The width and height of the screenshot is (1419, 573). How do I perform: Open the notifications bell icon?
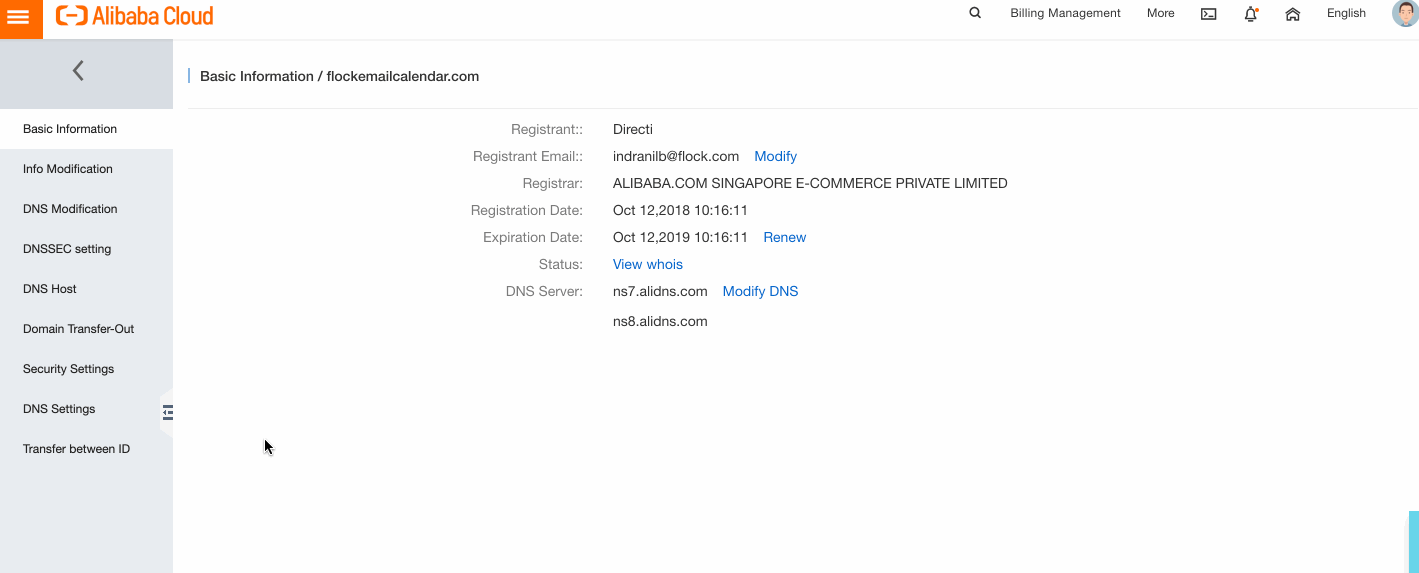coord(1250,14)
